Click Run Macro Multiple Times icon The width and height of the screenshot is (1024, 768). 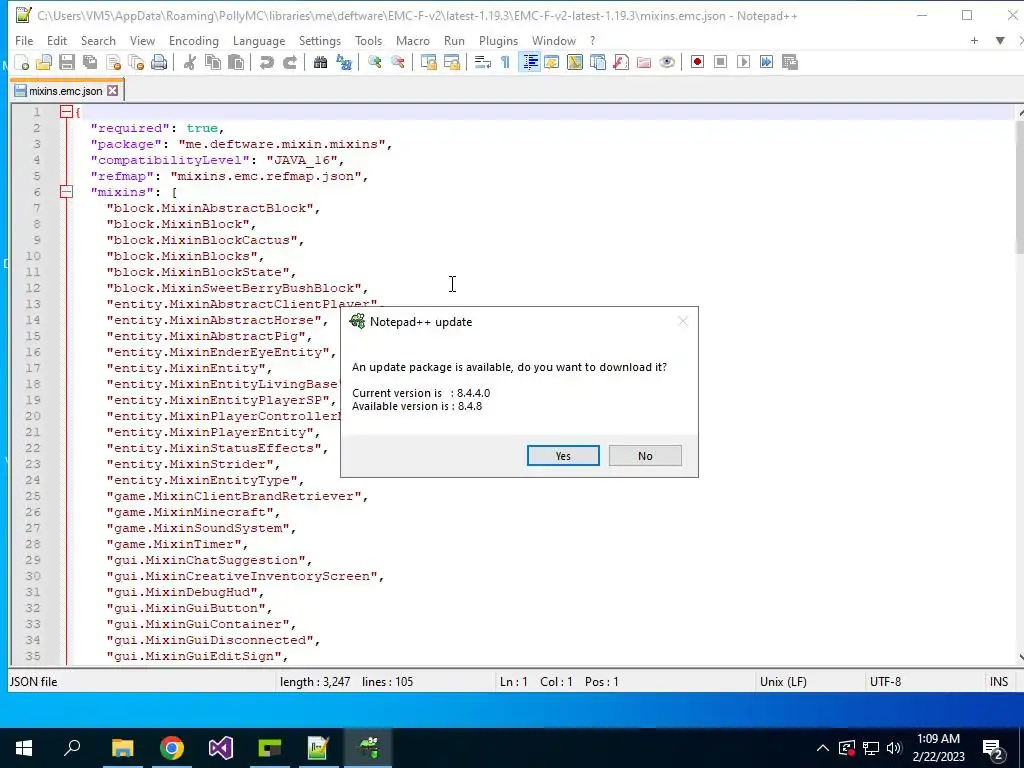(767, 62)
